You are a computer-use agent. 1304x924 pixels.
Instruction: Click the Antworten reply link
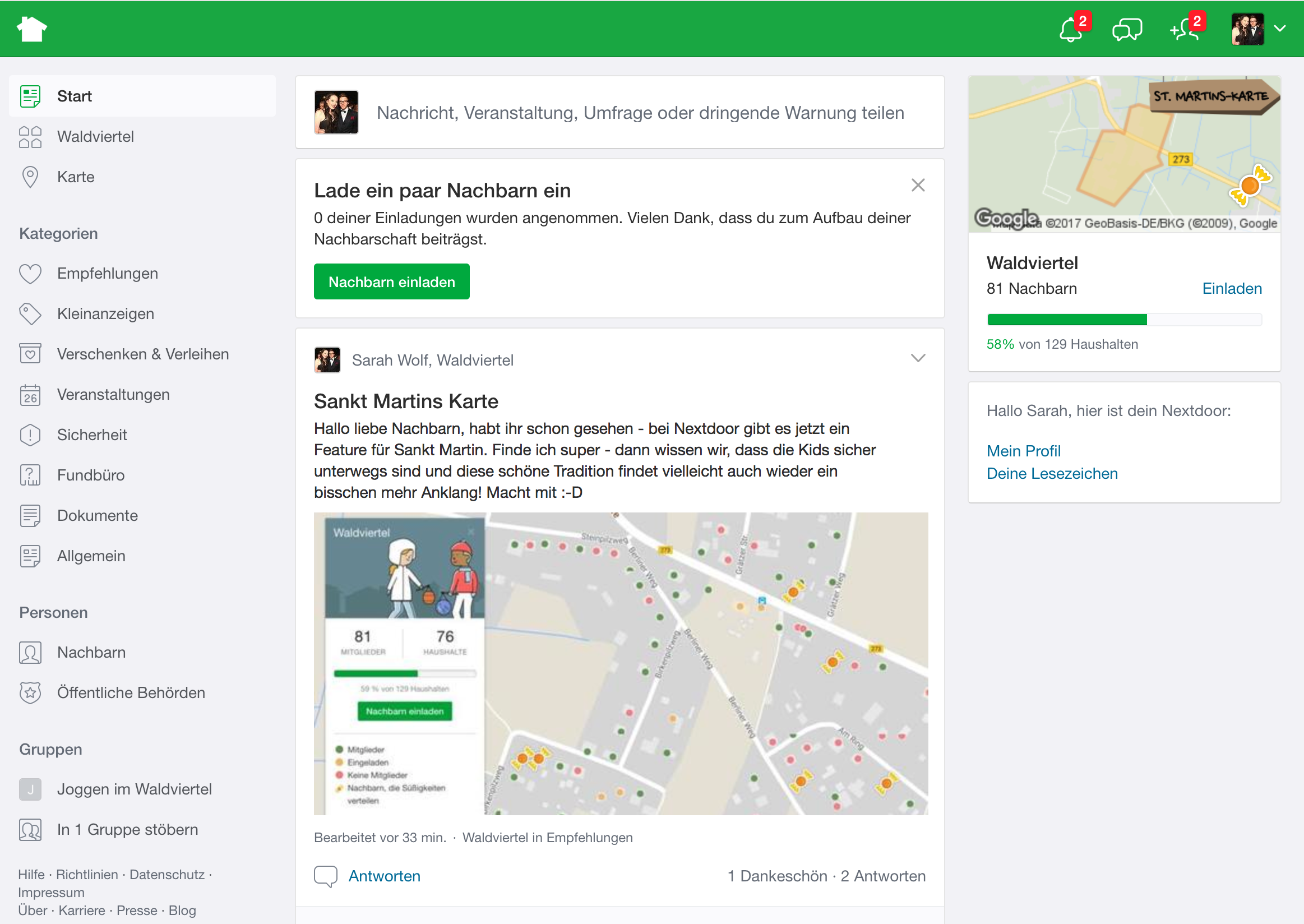coord(384,876)
